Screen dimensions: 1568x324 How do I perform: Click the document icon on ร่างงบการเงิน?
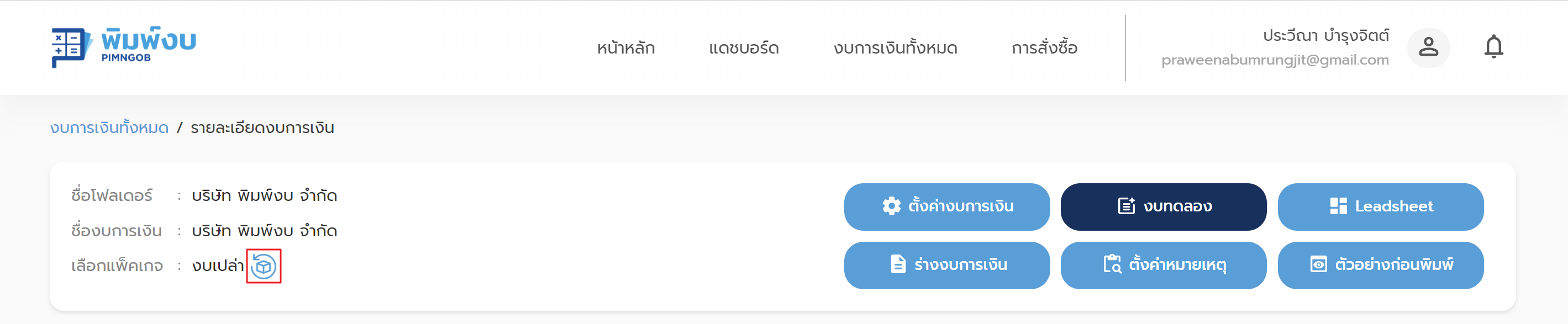coord(898,265)
